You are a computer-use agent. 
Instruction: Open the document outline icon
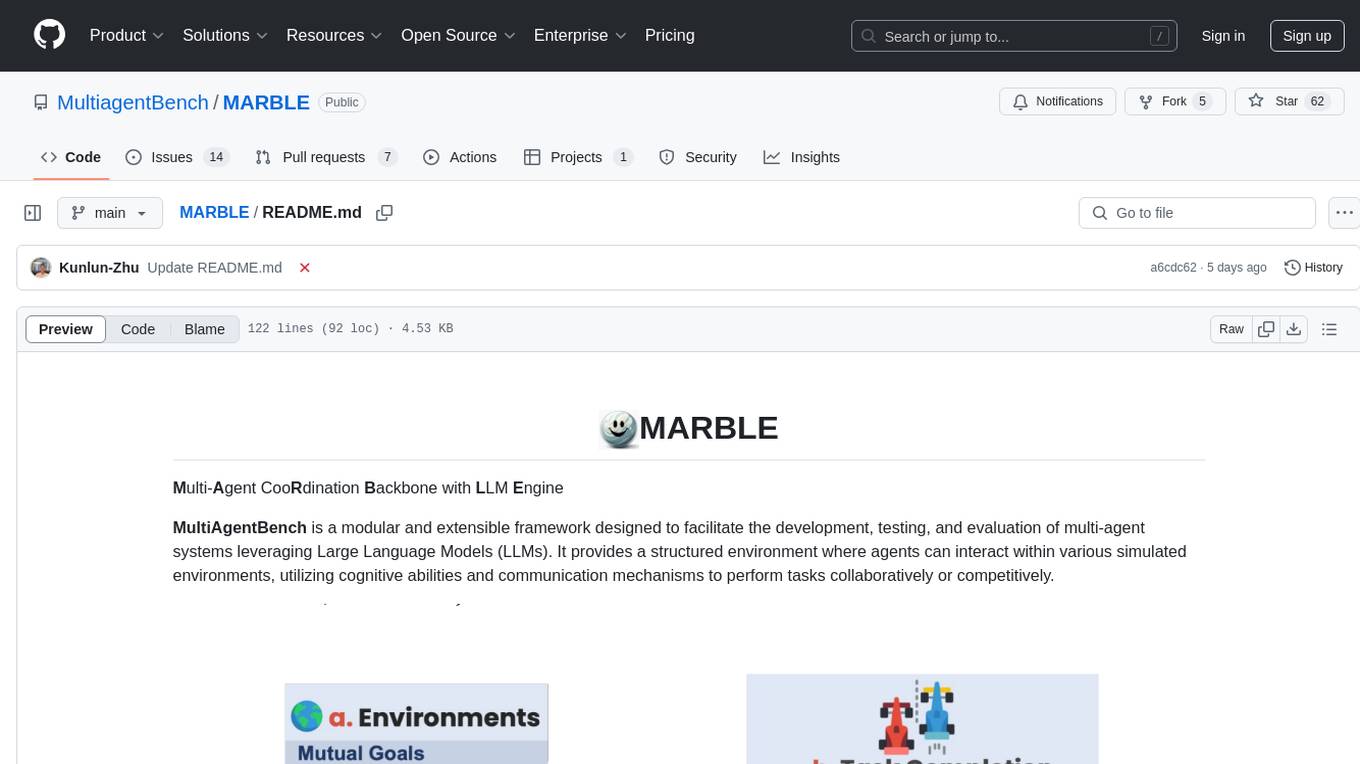(x=1329, y=329)
